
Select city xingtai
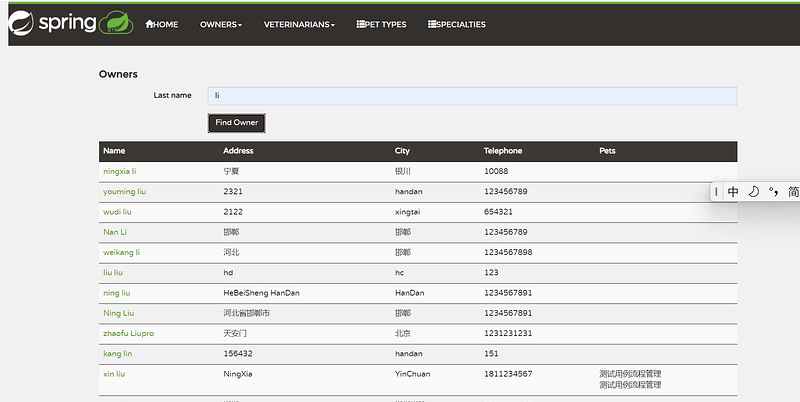(407, 212)
